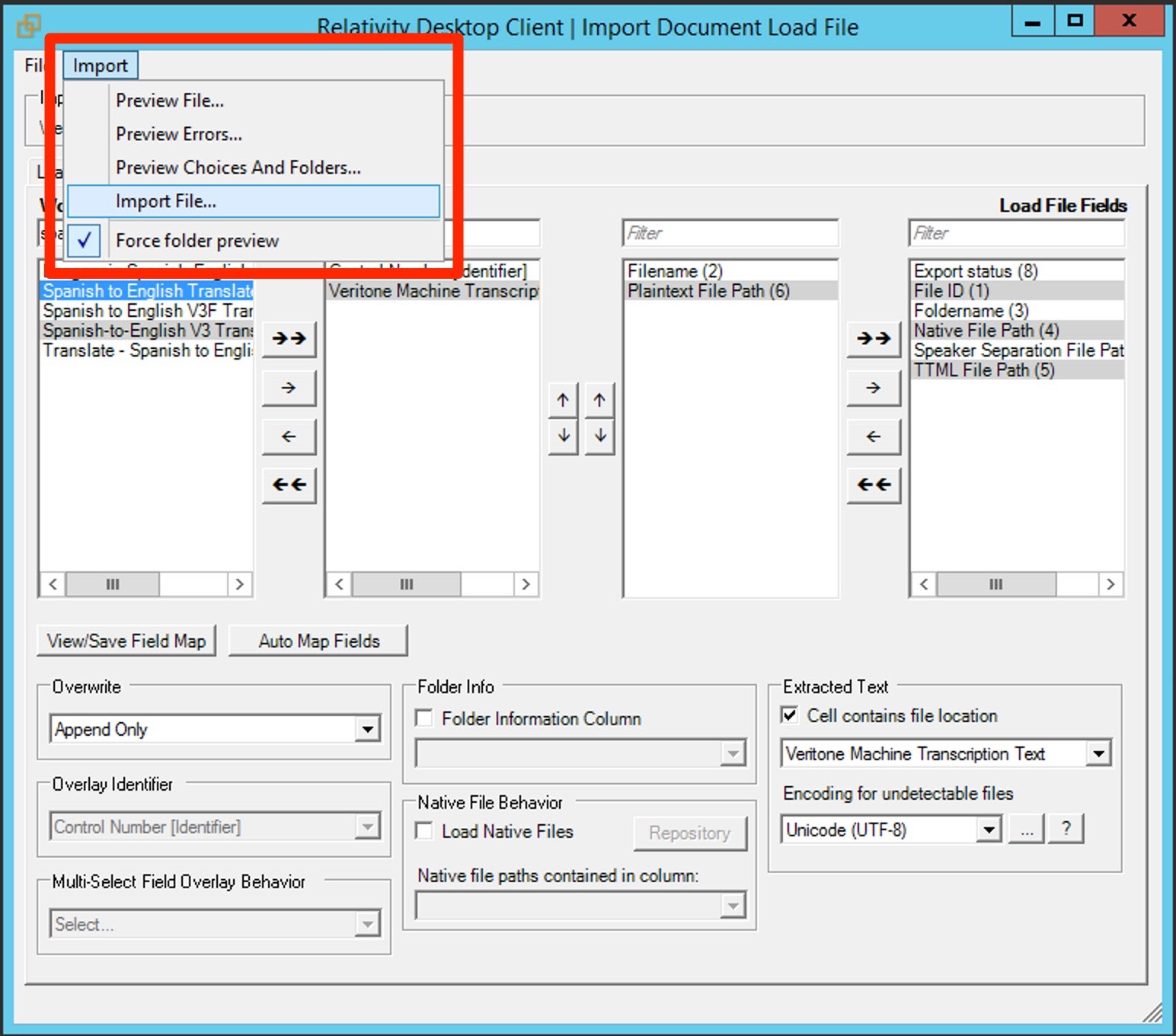Click the left panel's single right arrow
1176x1036 pixels.
click(289, 388)
